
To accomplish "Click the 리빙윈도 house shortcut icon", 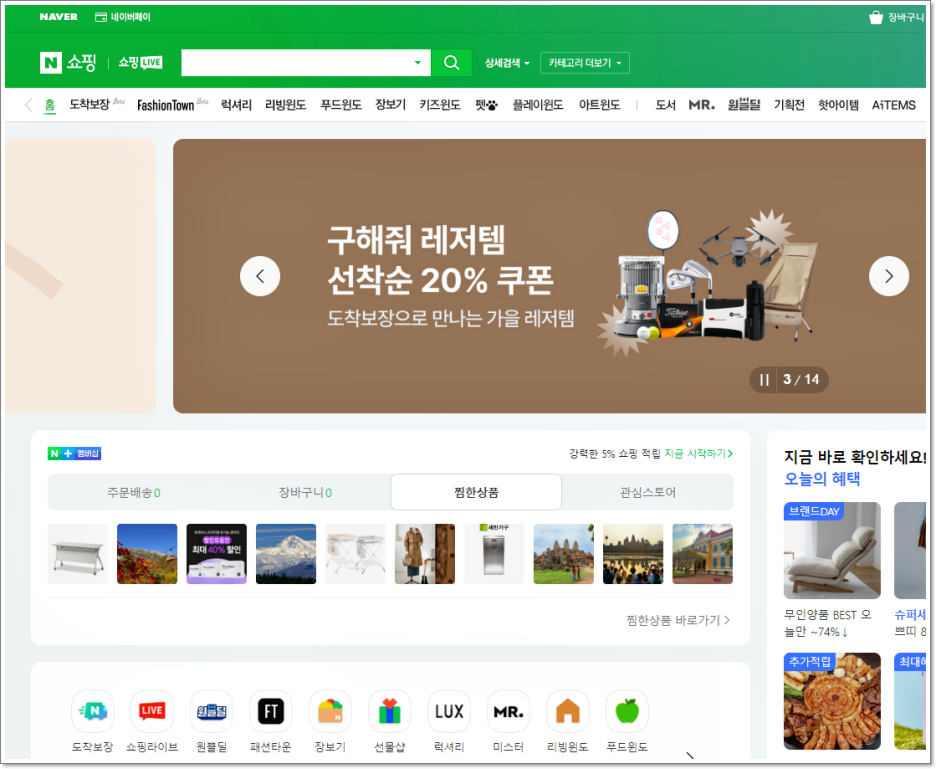I will pos(568,711).
